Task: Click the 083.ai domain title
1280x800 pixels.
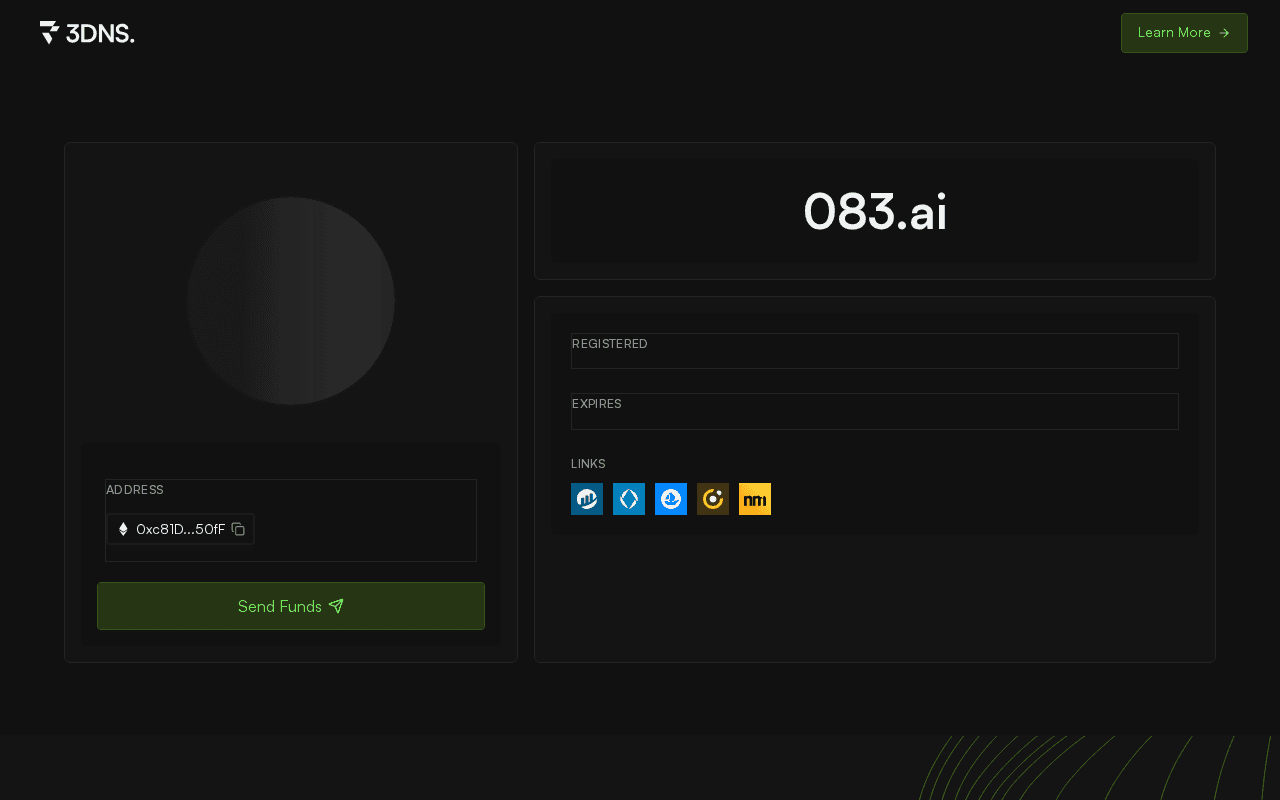Action: pos(875,211)
